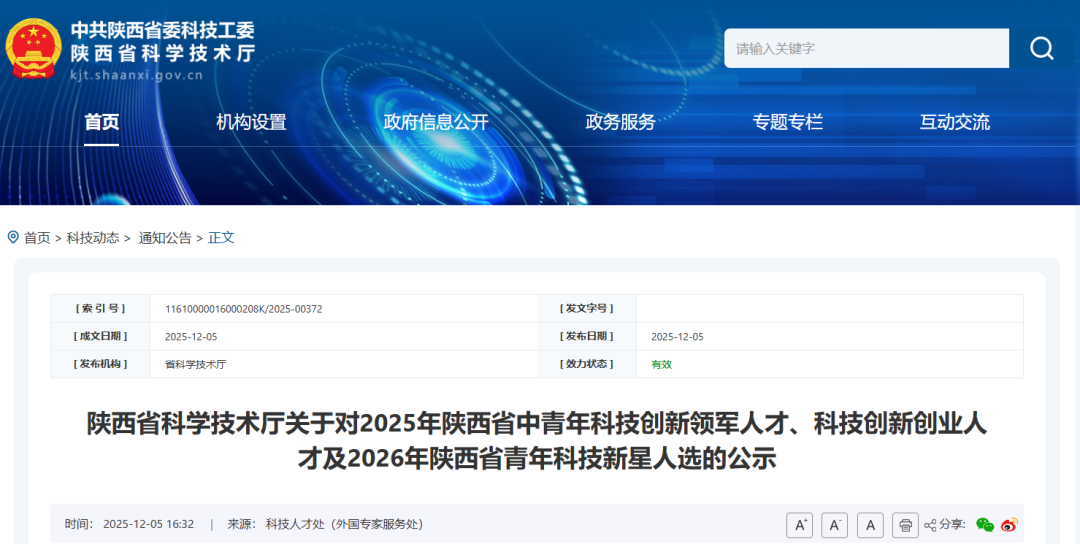Share via the WeChat icon
Viewport: 1080px width, 544px height.
point(985,525)
